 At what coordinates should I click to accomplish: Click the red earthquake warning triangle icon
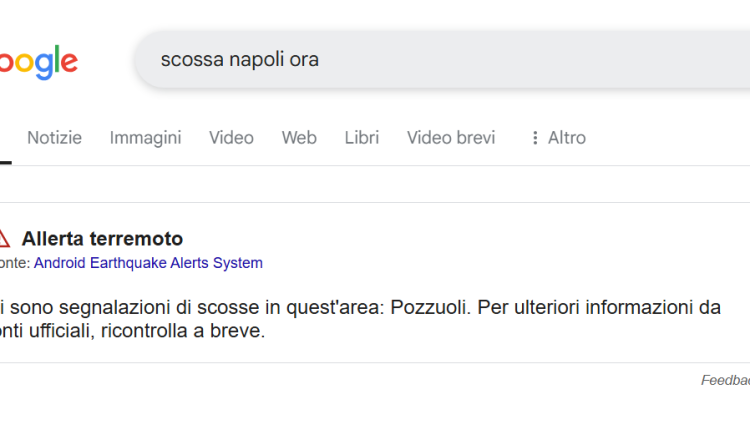pos(4,239)
